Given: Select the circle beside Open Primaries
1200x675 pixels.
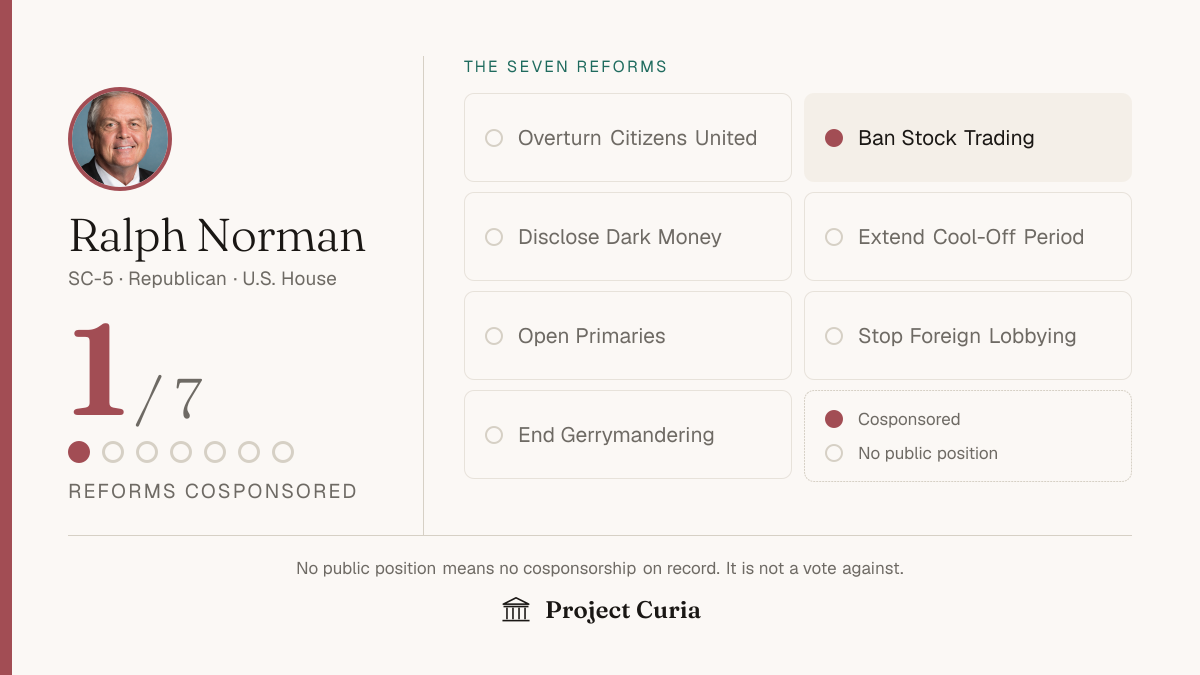Looking at the screenshot, I should [494, 336].
